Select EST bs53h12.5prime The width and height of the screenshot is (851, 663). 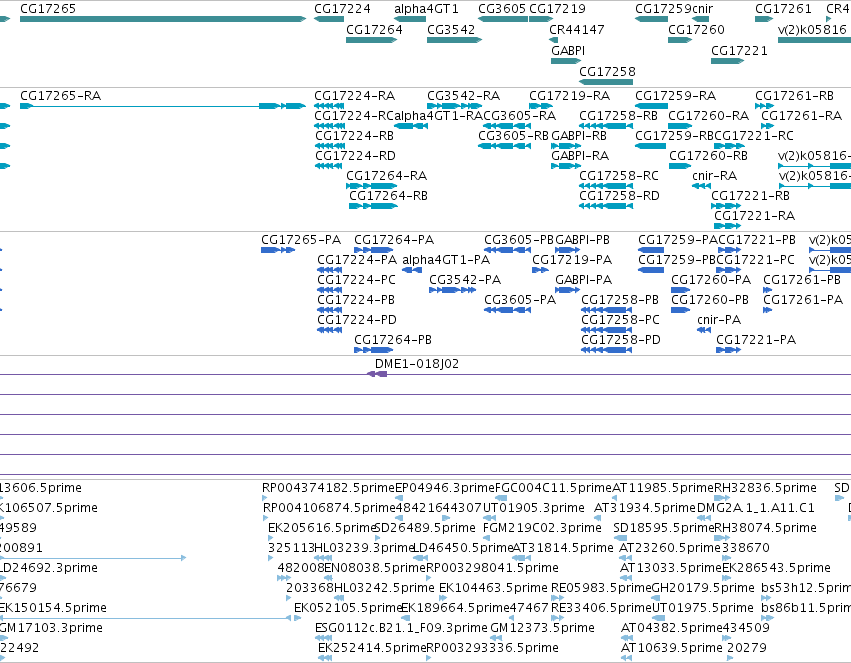766,598
